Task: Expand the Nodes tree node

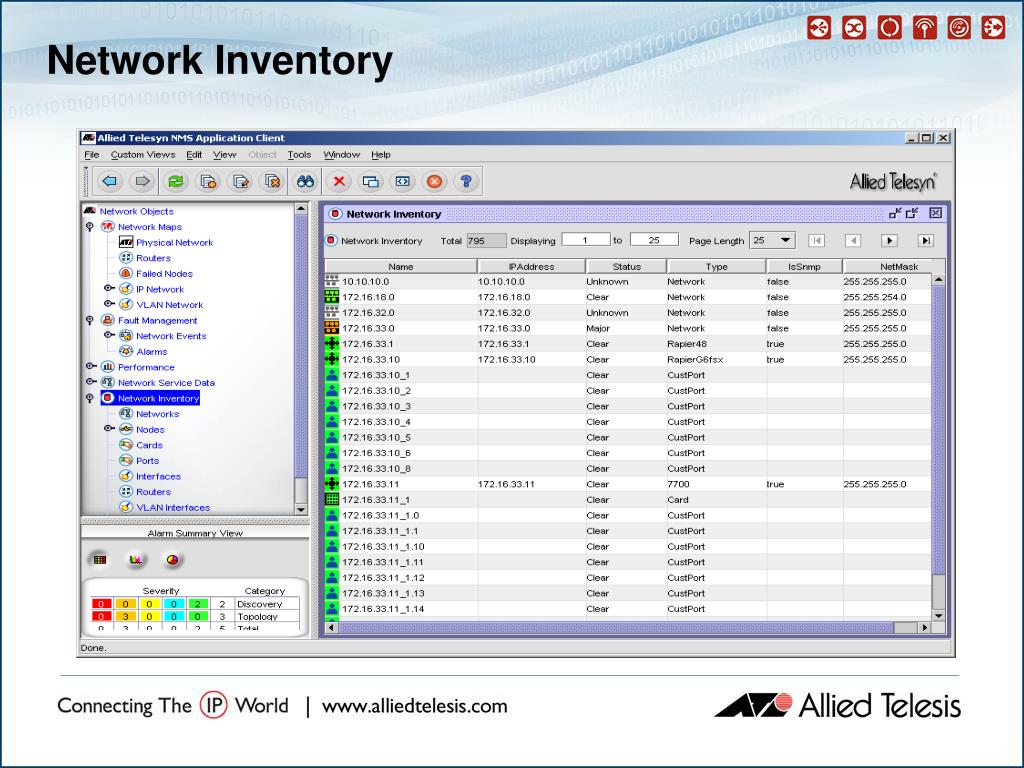Action: tap(109, 428)
